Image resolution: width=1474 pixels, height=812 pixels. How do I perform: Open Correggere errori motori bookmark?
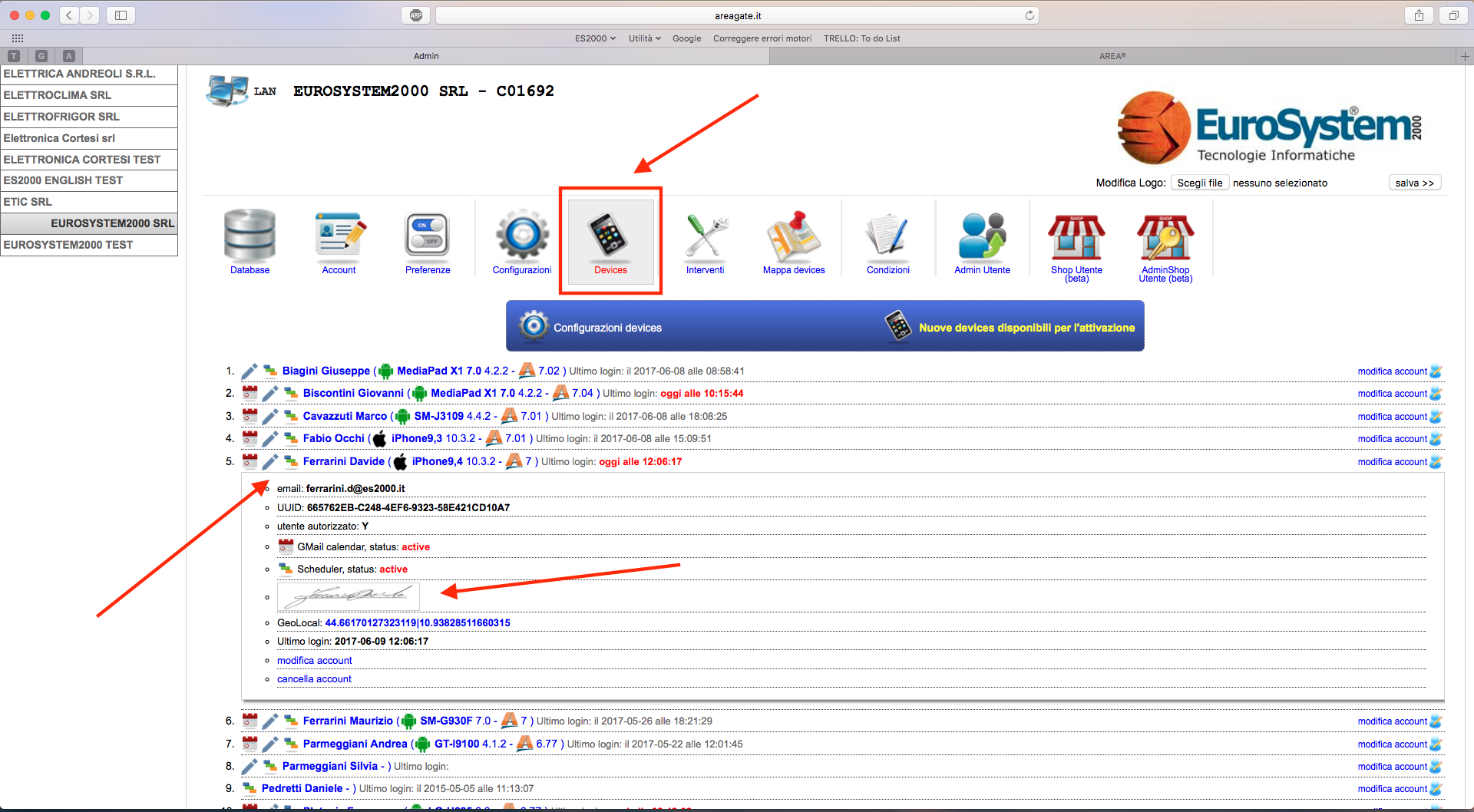coord(762,38)
